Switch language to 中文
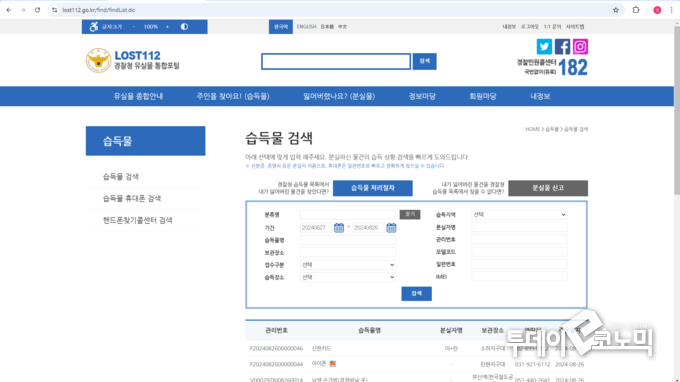680x382 pixels. [342, 26]
